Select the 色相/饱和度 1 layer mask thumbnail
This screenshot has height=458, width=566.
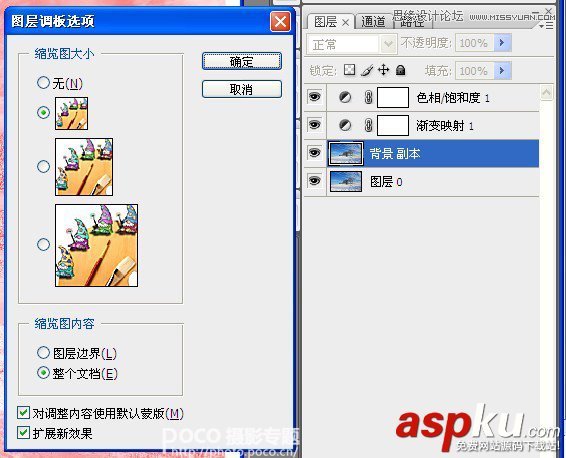(393, 97)
